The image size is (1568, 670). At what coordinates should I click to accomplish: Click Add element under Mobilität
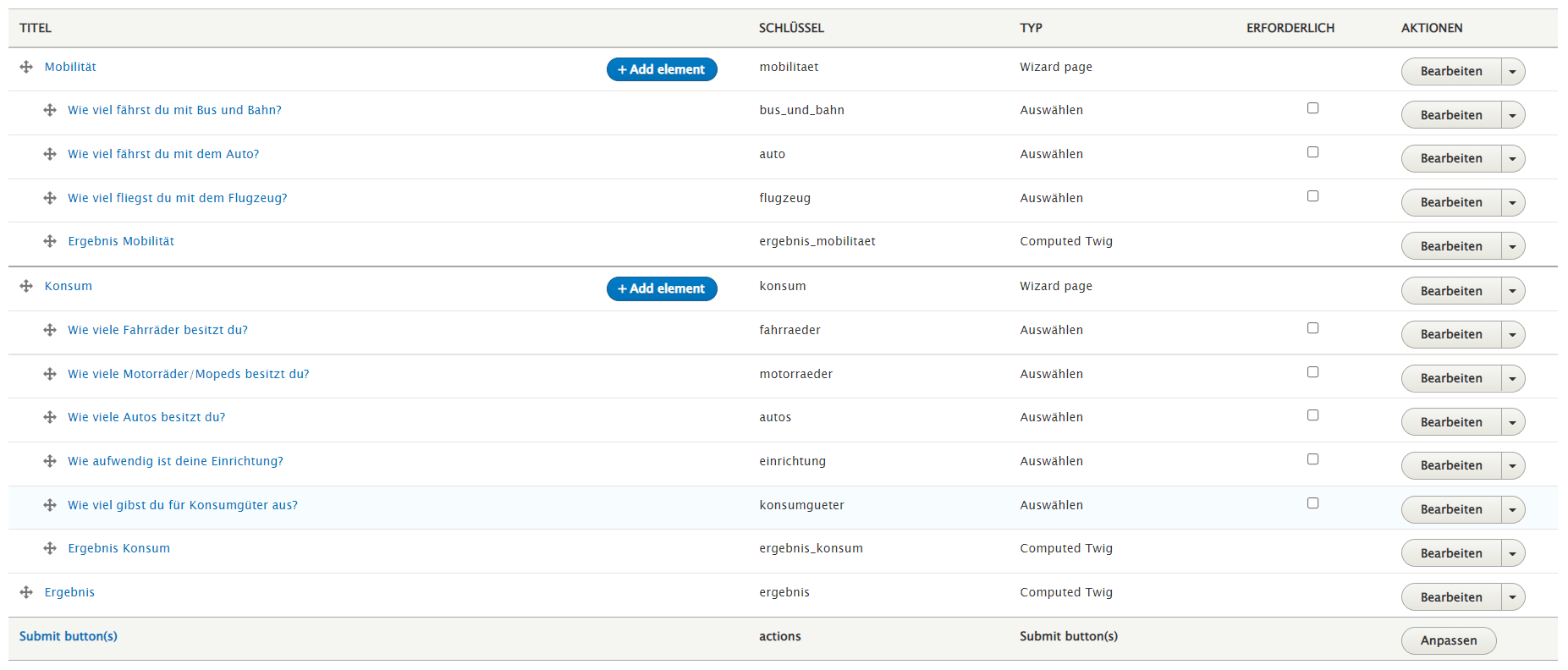tap(662, 69)
